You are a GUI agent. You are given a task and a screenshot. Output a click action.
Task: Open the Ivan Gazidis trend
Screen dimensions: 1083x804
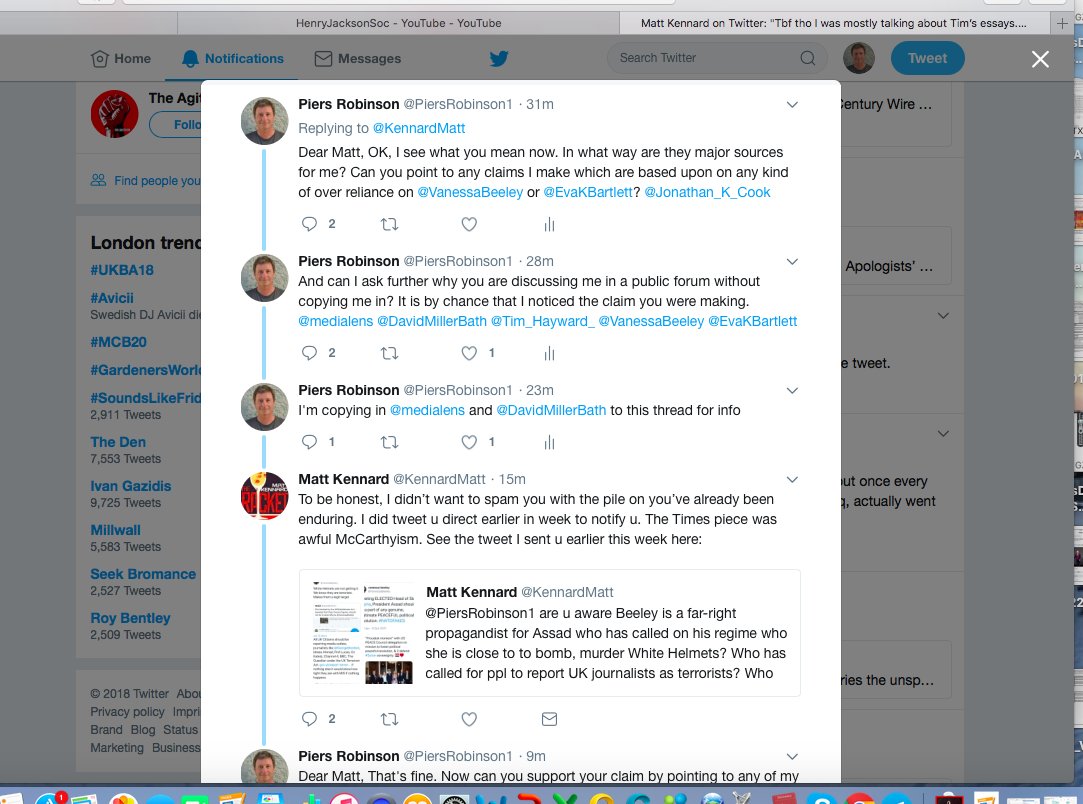click(x=131, y=486)
